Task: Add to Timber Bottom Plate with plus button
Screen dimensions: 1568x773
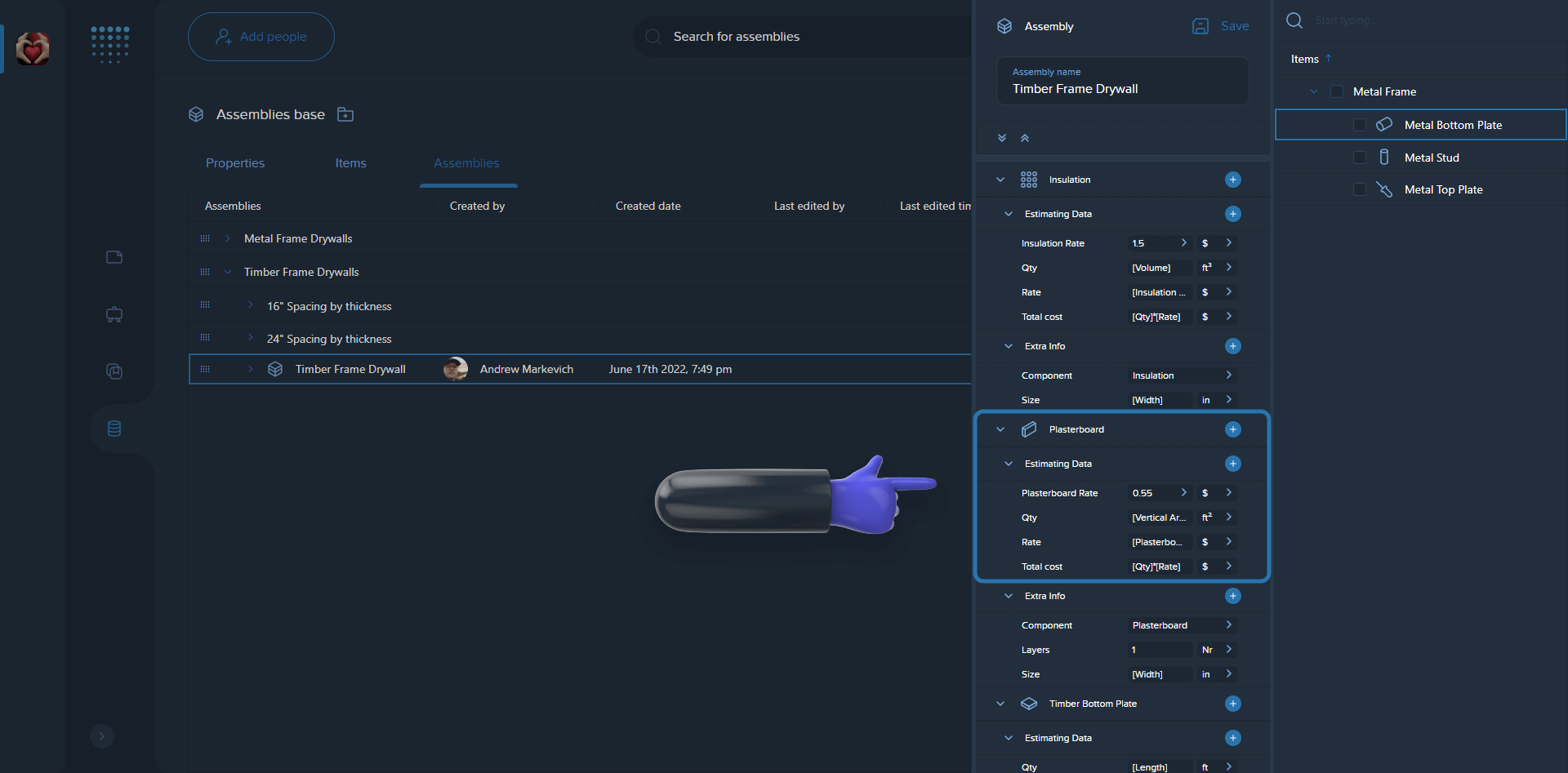Action: pos(1233,704)
